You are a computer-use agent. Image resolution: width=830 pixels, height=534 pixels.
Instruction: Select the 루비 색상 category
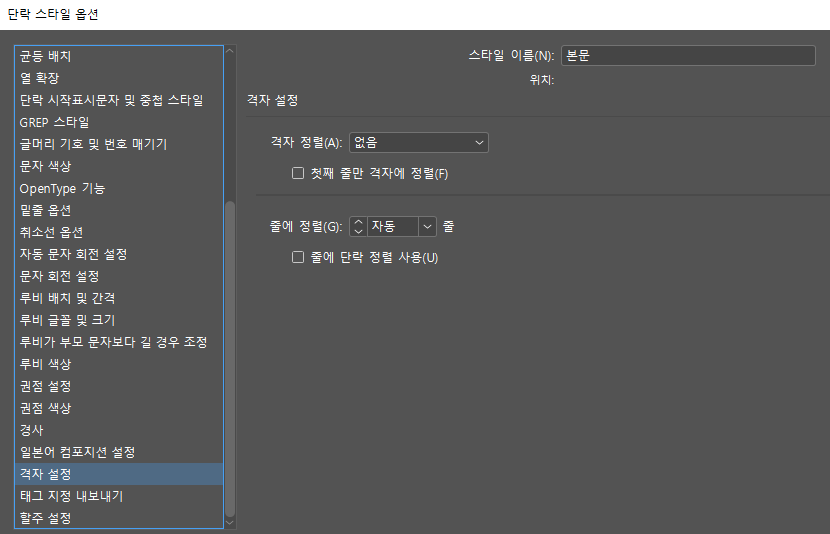click(x=119, y=364)
